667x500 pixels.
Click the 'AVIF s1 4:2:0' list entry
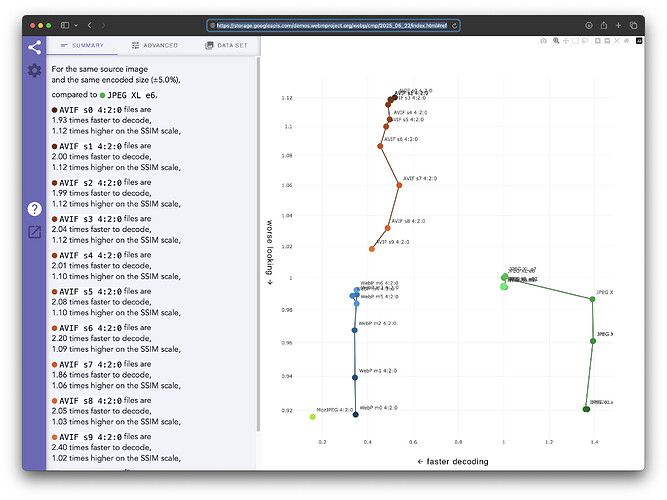[x=91, y=146]
